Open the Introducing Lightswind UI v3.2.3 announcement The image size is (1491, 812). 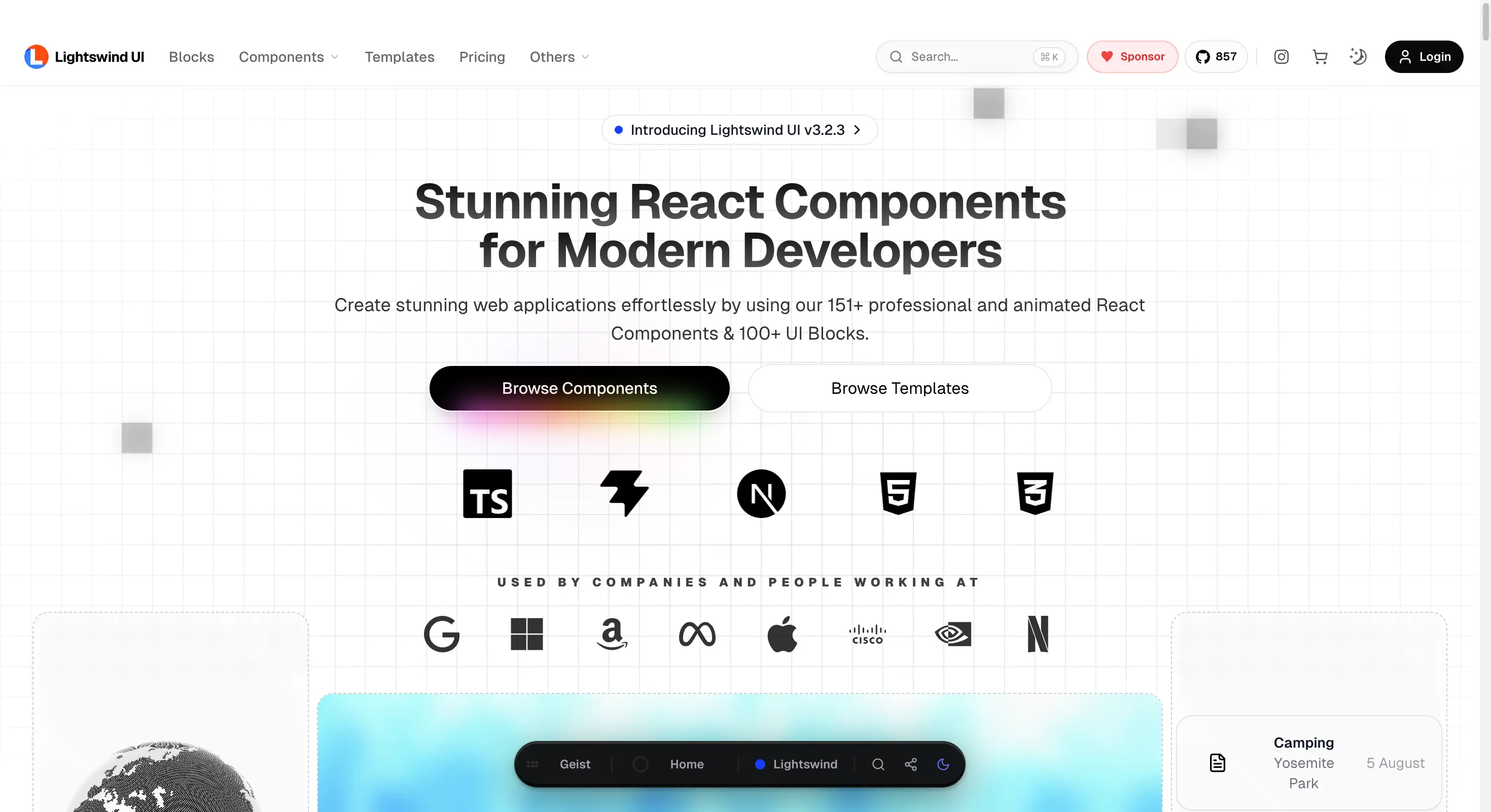[x=740, y=130]
